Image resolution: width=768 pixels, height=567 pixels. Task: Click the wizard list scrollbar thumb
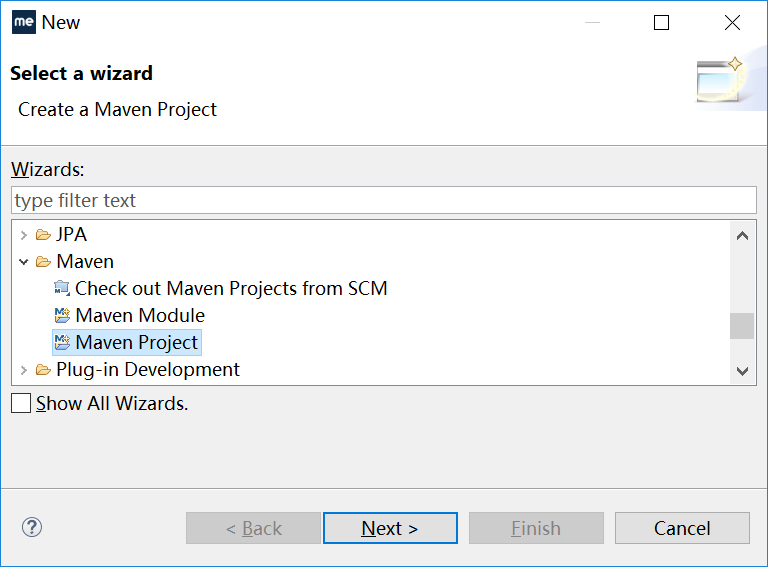click(x=742, y=326)
